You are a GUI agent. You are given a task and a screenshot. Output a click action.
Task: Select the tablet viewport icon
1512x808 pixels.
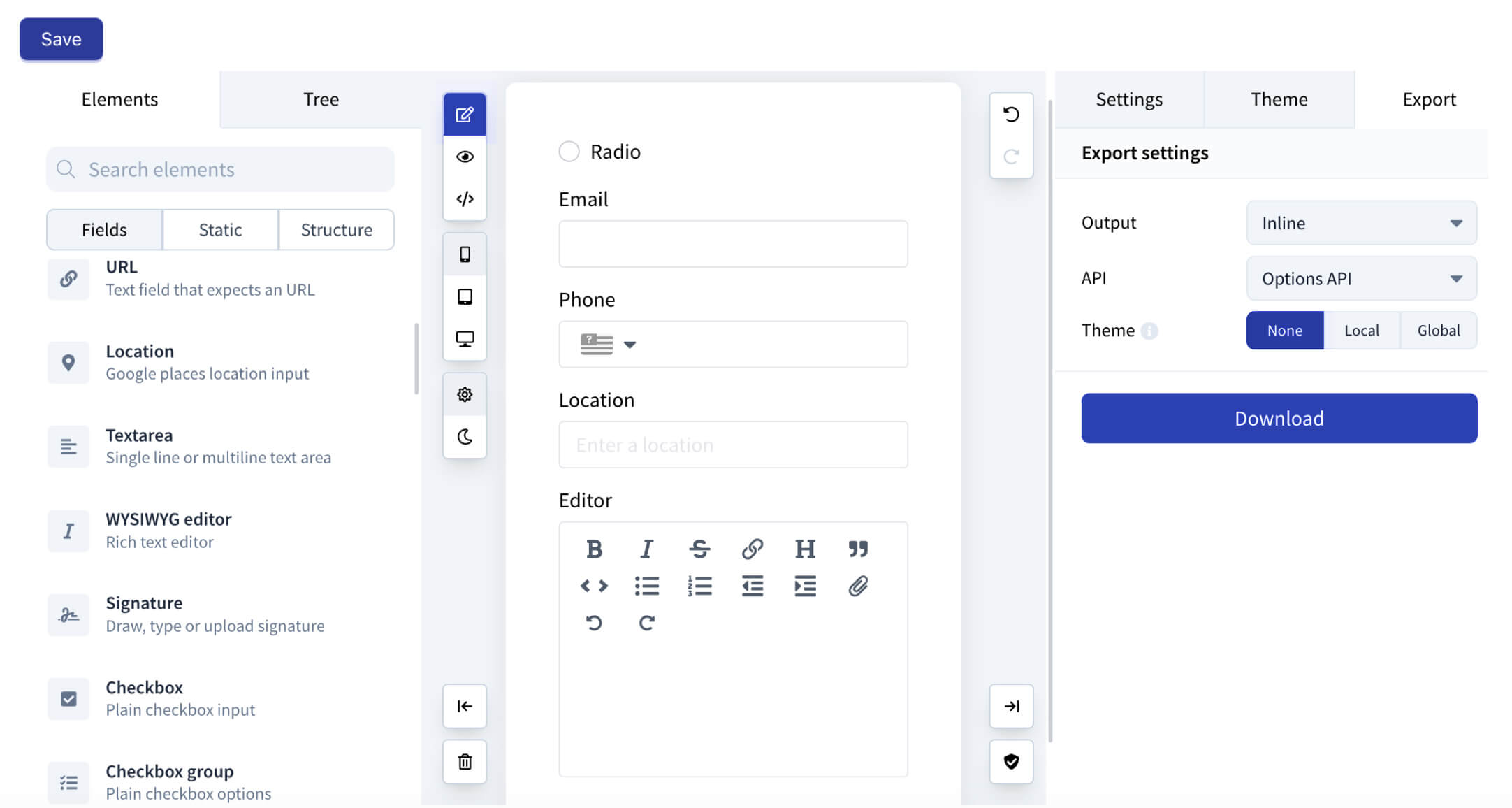[x=465, y=296]
